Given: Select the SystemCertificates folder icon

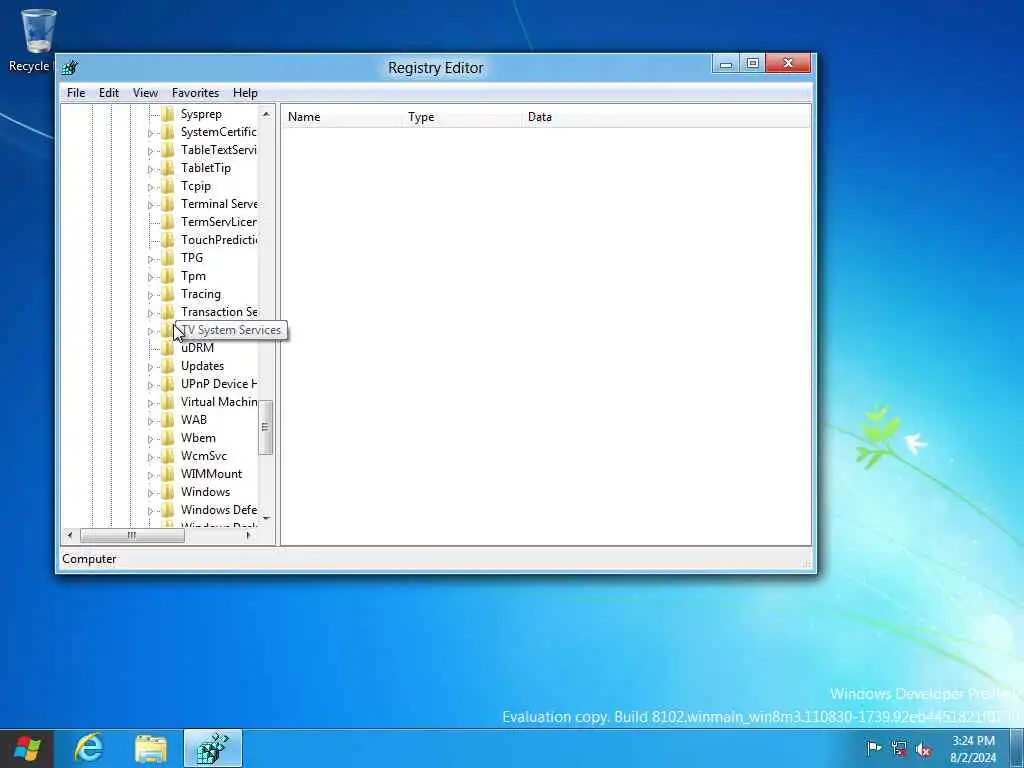Looking at the screenshot, I should pyautogui.click(x=168, y=132).
